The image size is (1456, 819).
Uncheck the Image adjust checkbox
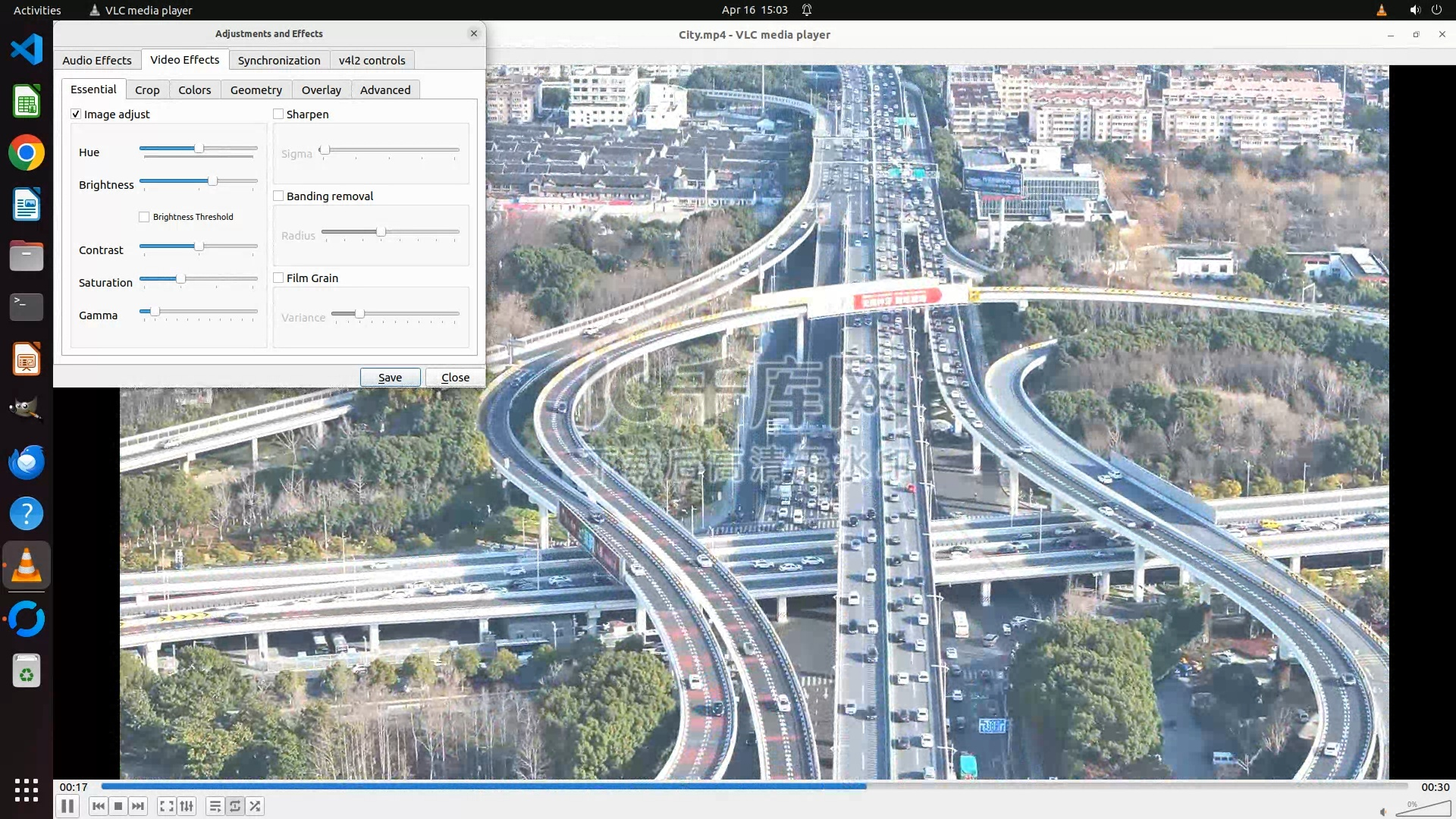pyautogui.click(x=76, y=114)
